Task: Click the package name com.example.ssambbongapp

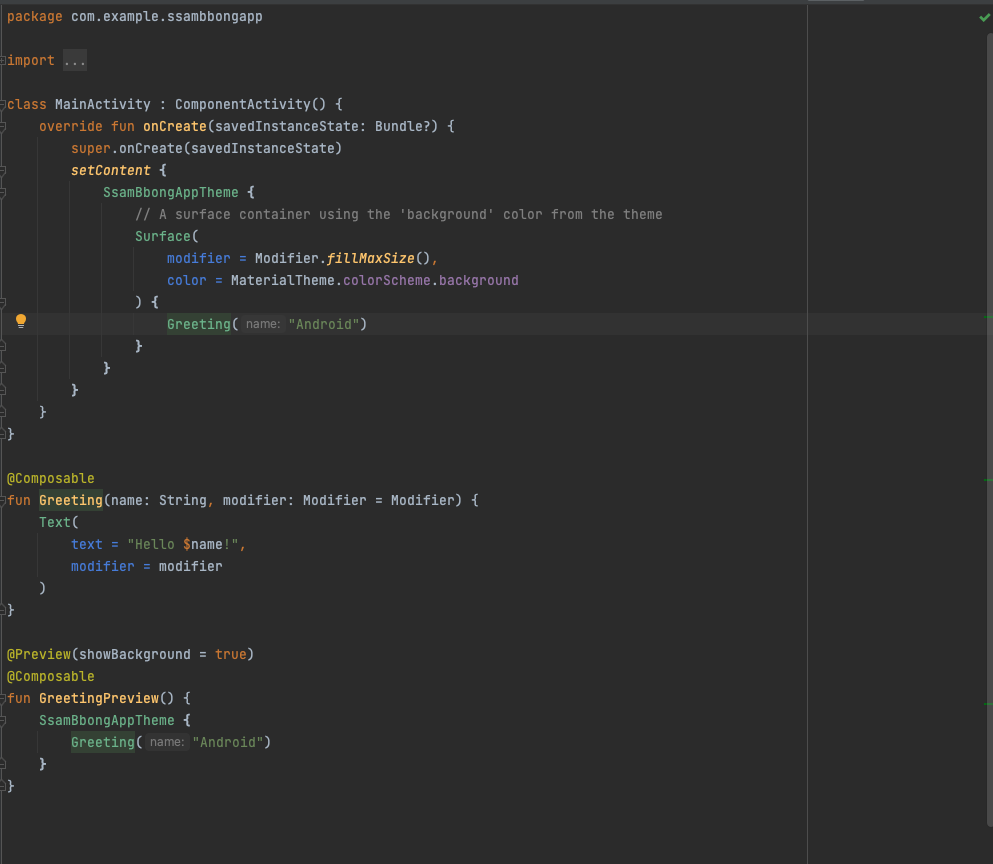Action: (167, 16)
